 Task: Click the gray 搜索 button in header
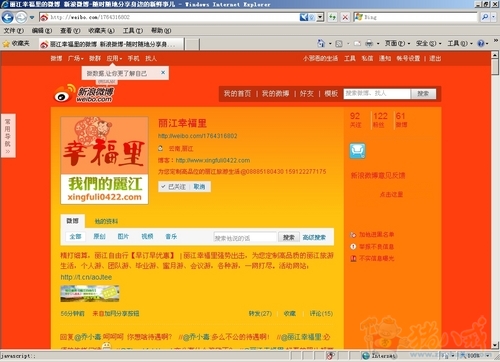pos(423,94)
